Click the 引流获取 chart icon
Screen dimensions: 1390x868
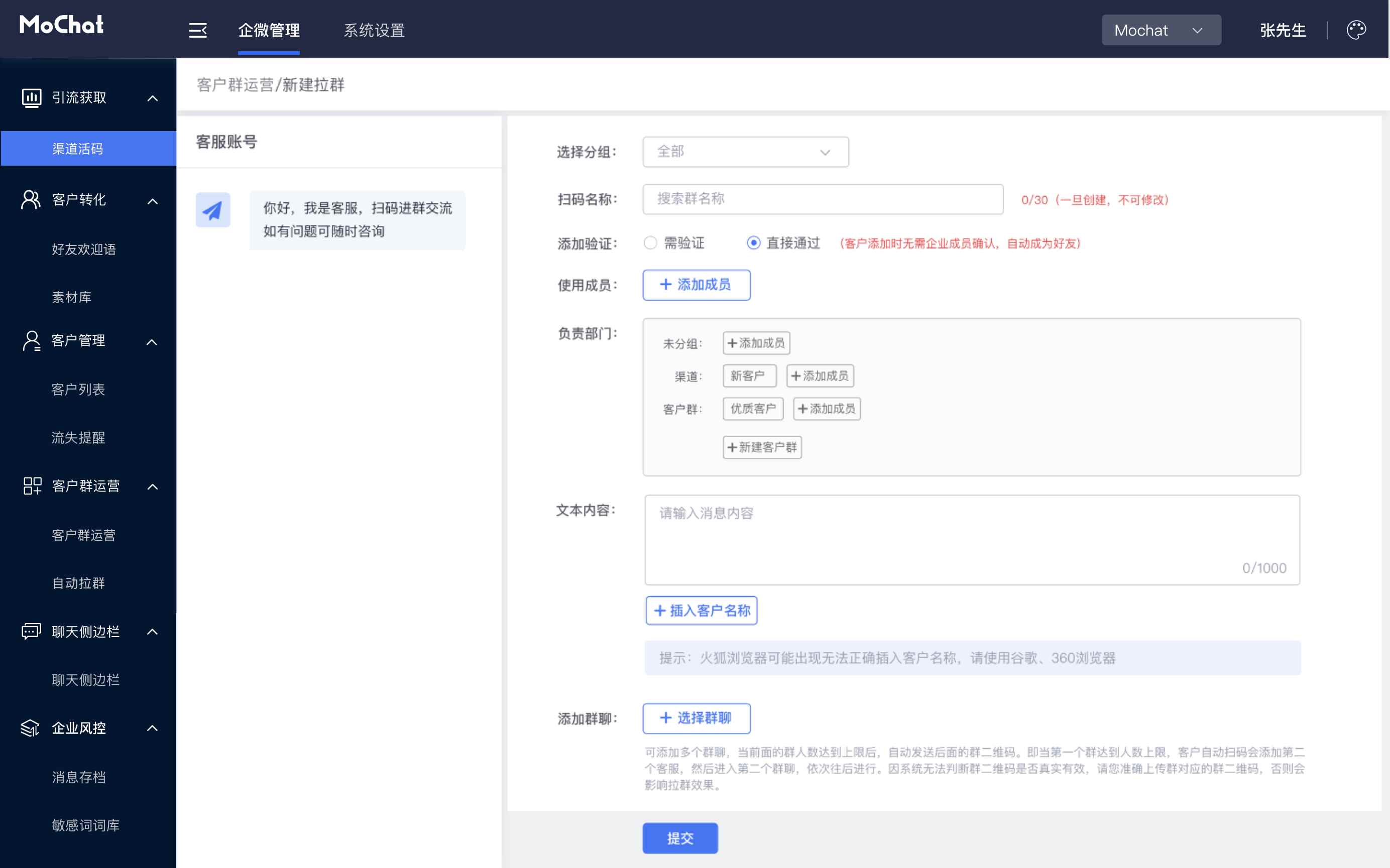31,97
